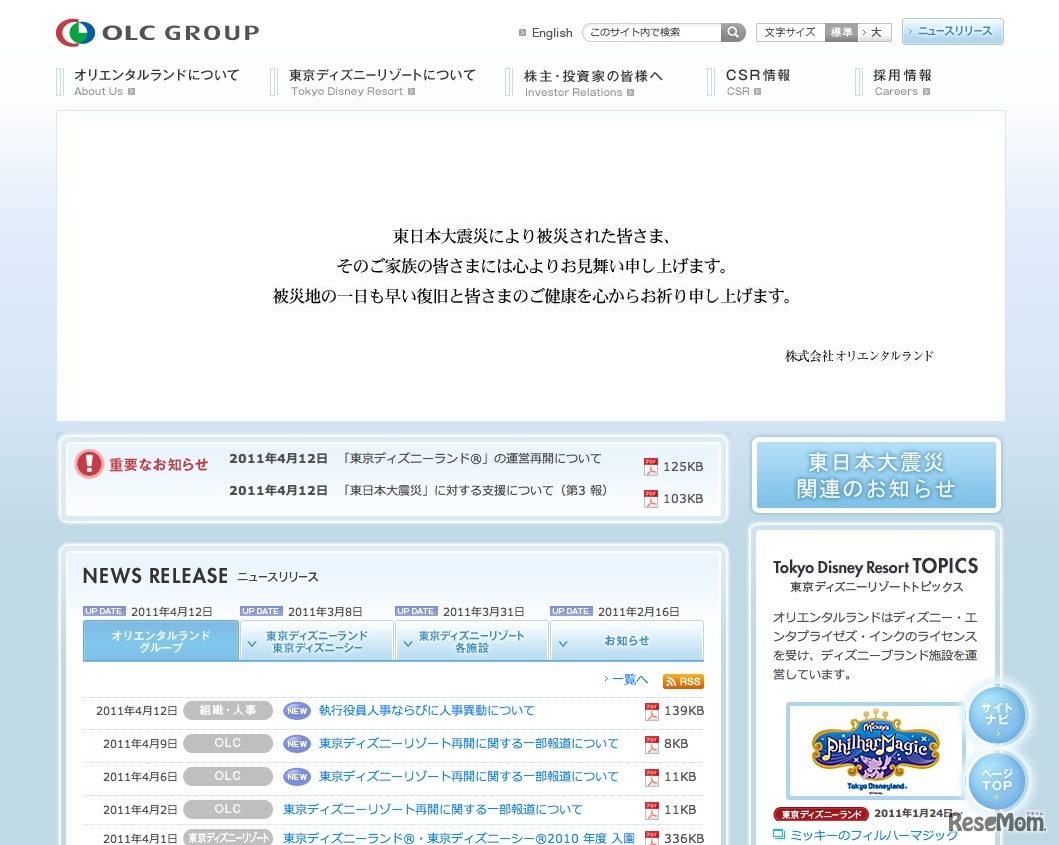
Task: Open PDF icon for 125KB file
Action: coord(650,467)
